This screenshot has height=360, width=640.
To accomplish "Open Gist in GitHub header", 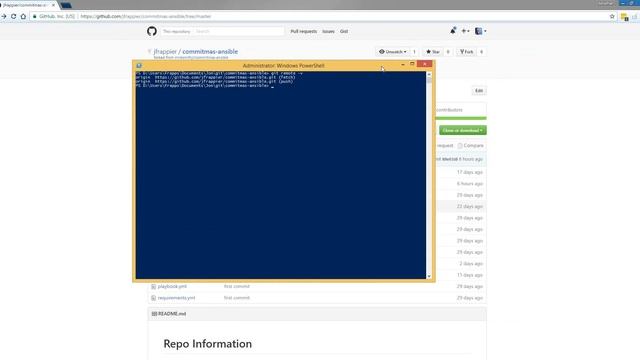I will click(344, 31).
